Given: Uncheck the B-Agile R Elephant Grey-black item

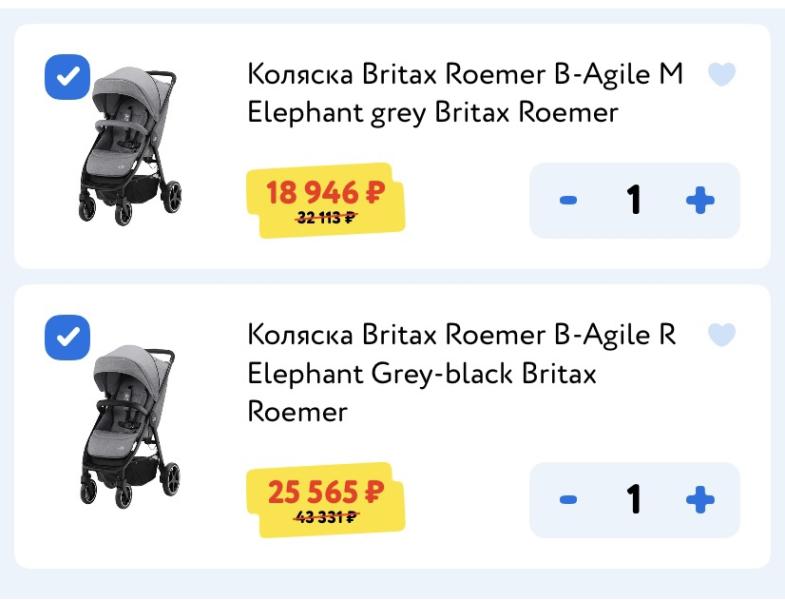Looking at the screenshot, I should pos(67,337).
